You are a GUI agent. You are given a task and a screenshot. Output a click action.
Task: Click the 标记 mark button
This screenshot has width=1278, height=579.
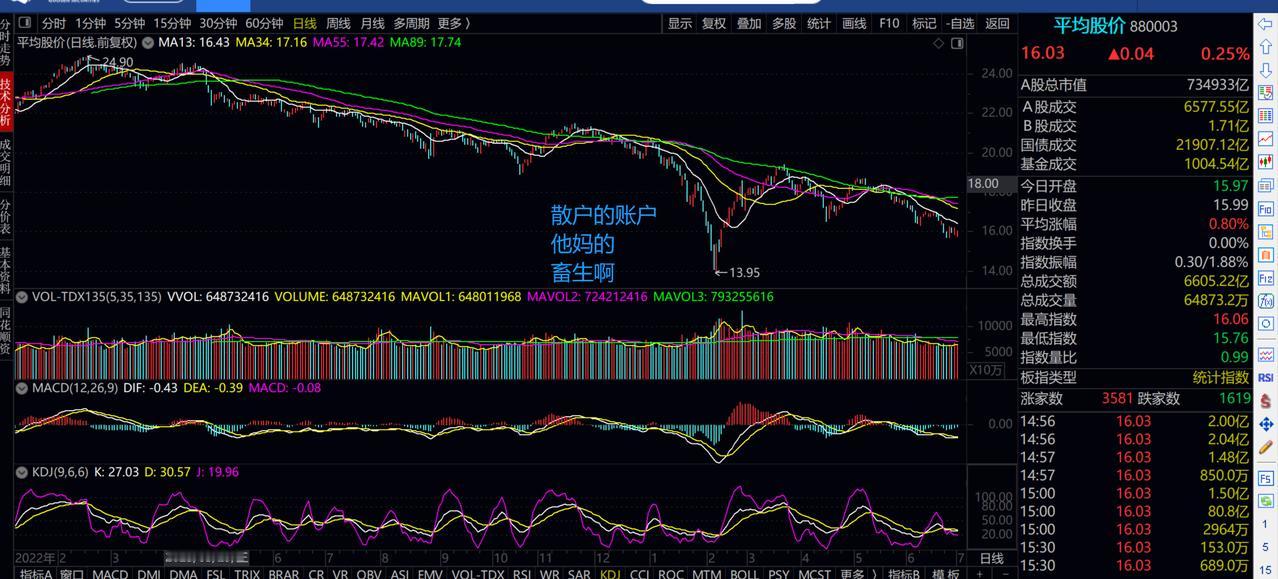(x=924, y=23)
